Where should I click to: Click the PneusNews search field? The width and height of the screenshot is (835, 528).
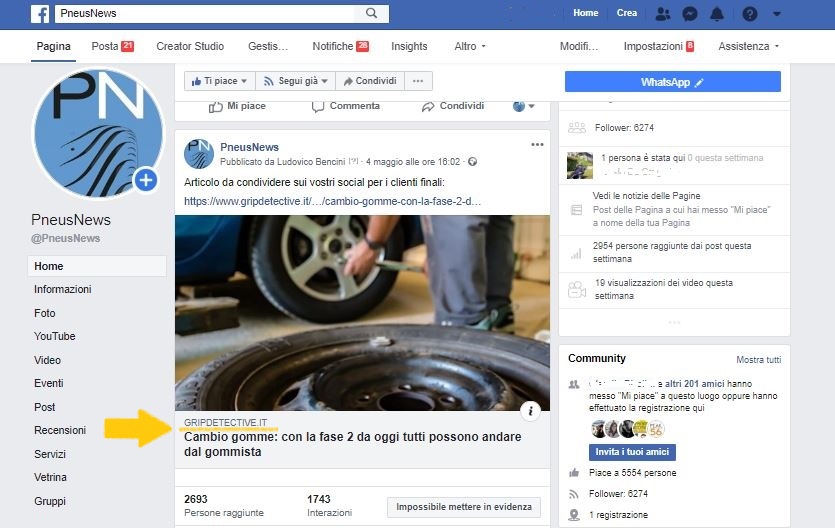tap(210, 14)
